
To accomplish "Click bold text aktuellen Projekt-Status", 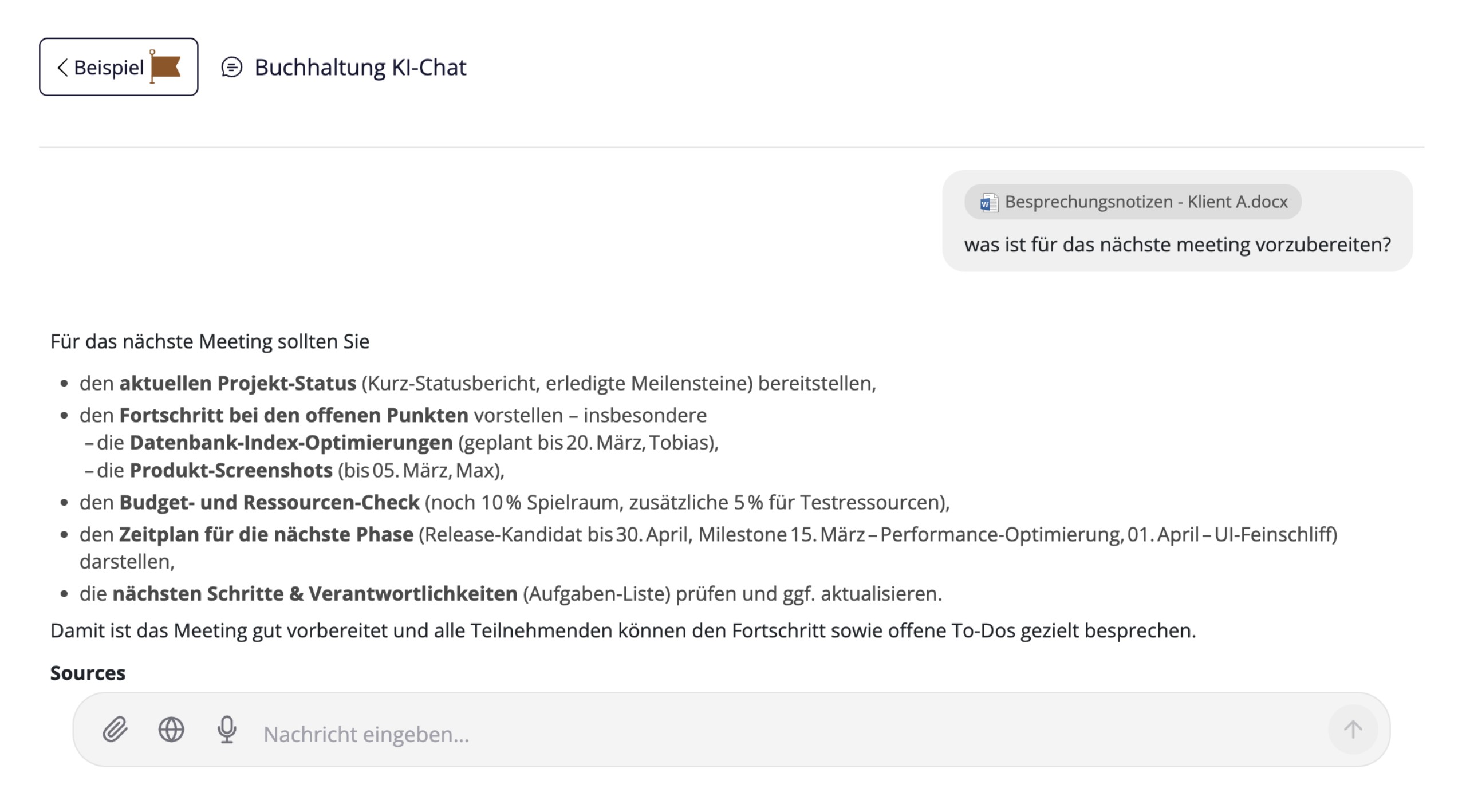I will click(237, 384).
